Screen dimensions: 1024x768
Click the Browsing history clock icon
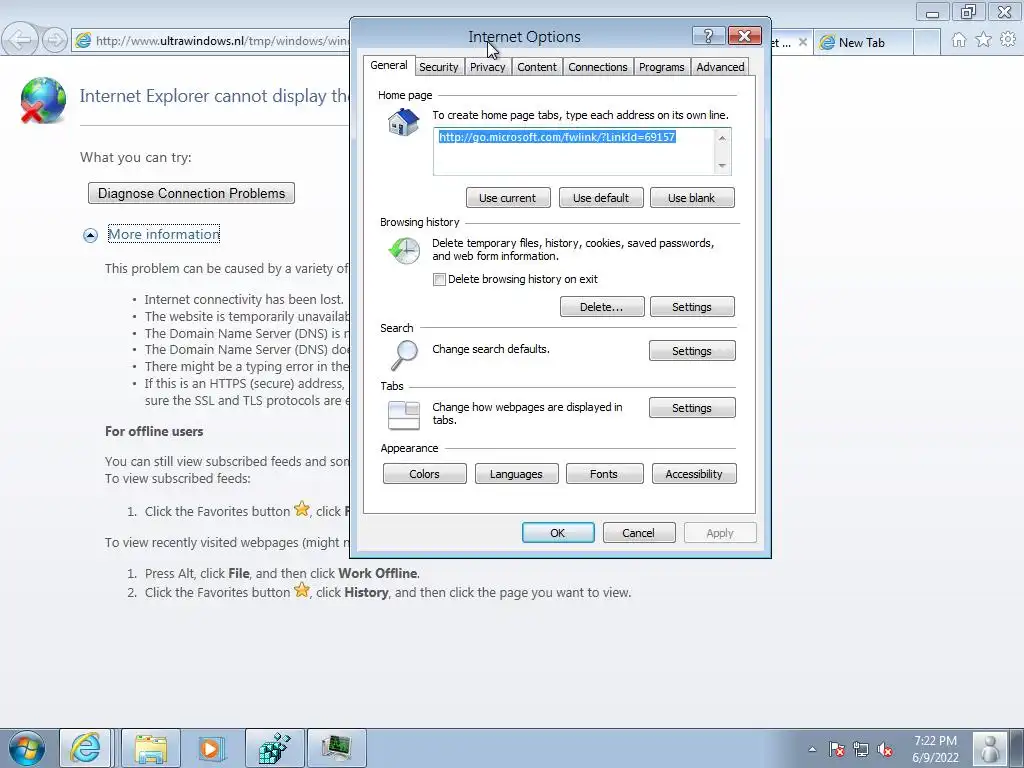[404, 251]
